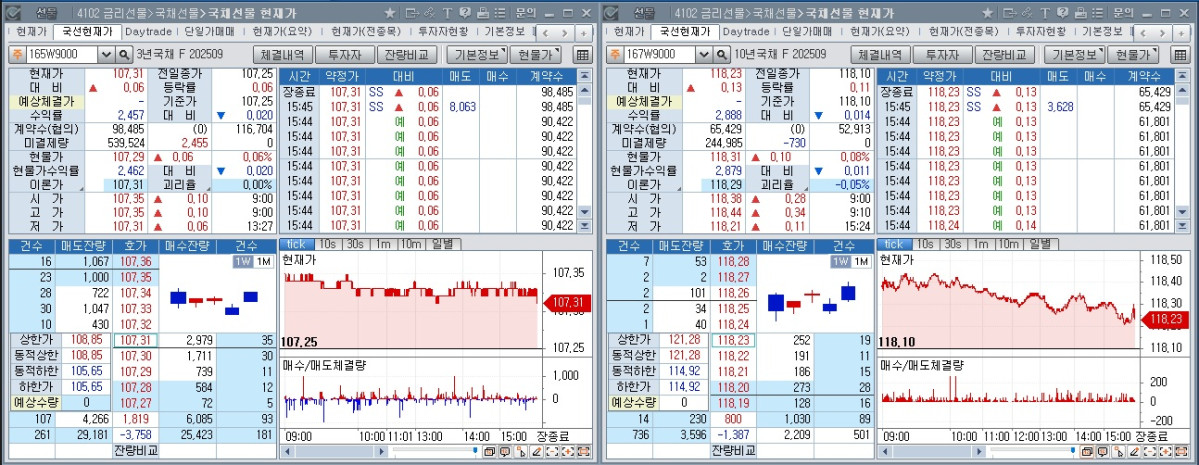
Task: Click 잔량비교 link under left order book
Action: click(x=135, y=450)
